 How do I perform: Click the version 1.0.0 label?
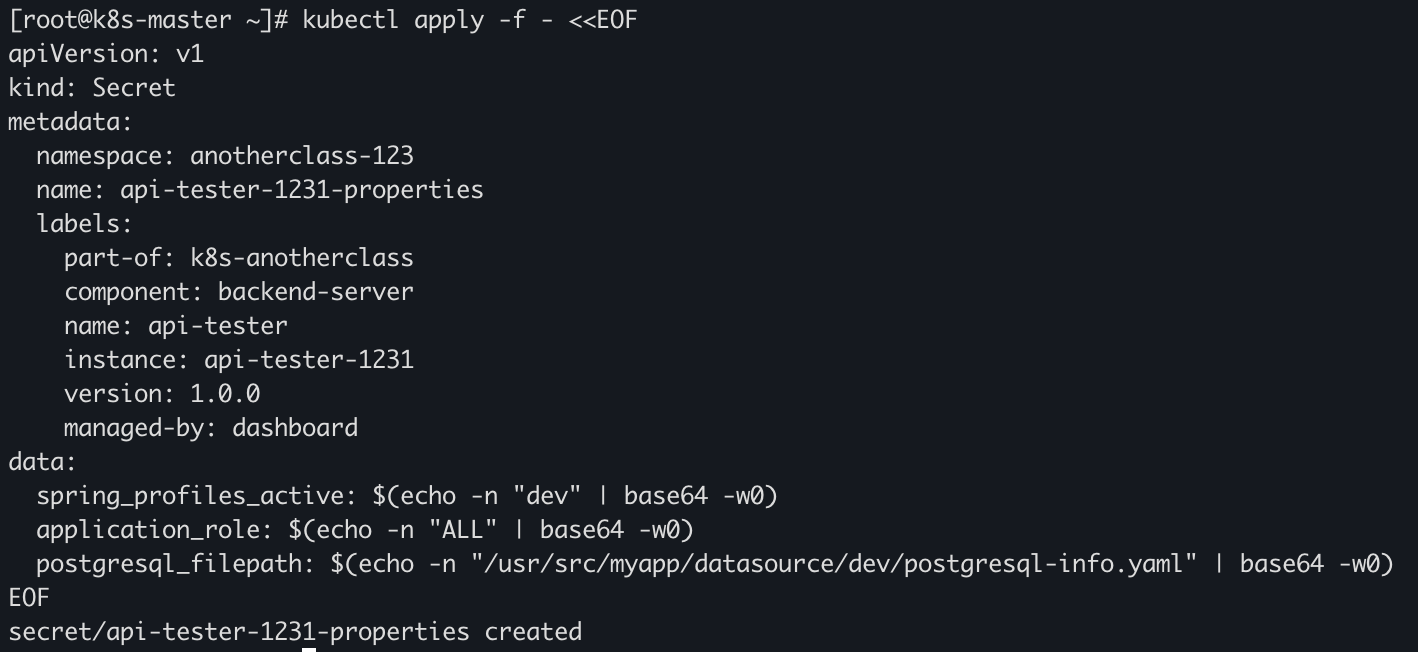(x=162, y=394)
